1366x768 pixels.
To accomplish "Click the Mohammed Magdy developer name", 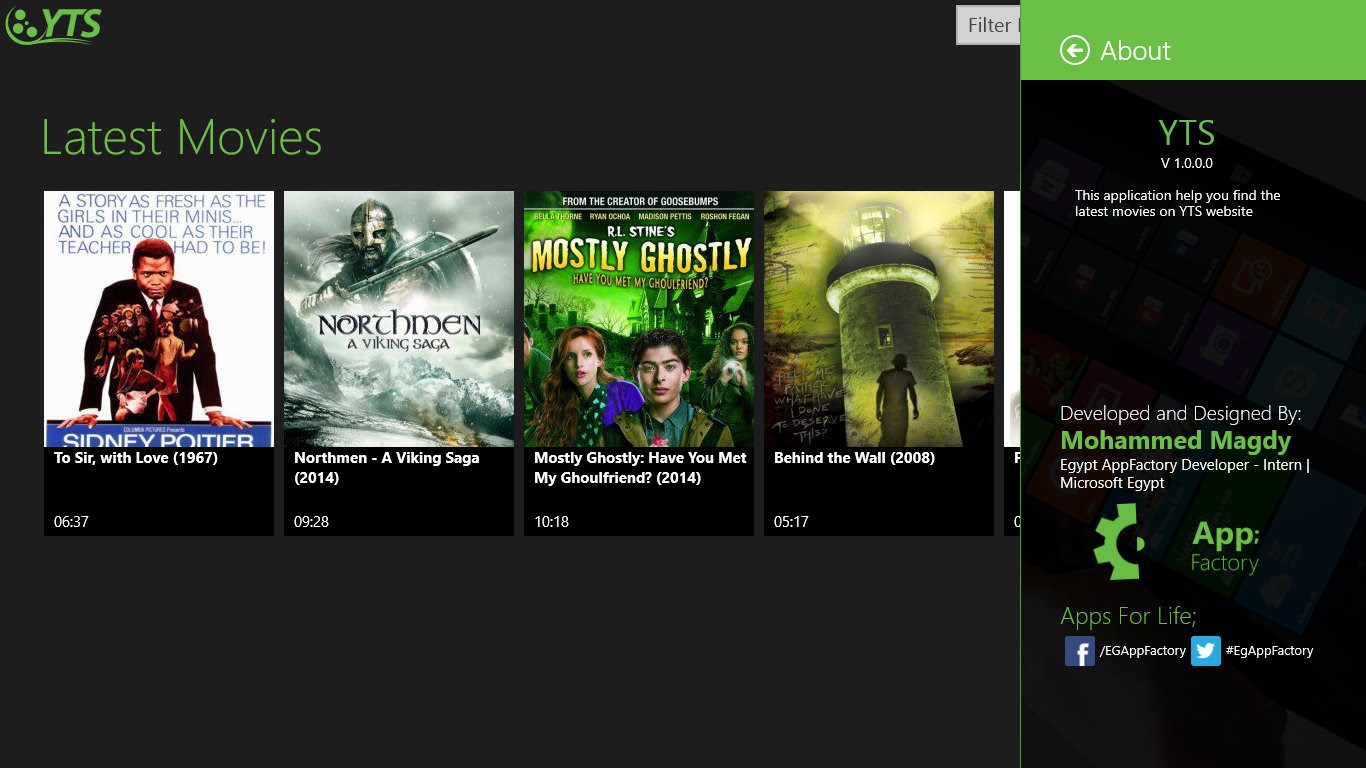I will coord(1175,441).
